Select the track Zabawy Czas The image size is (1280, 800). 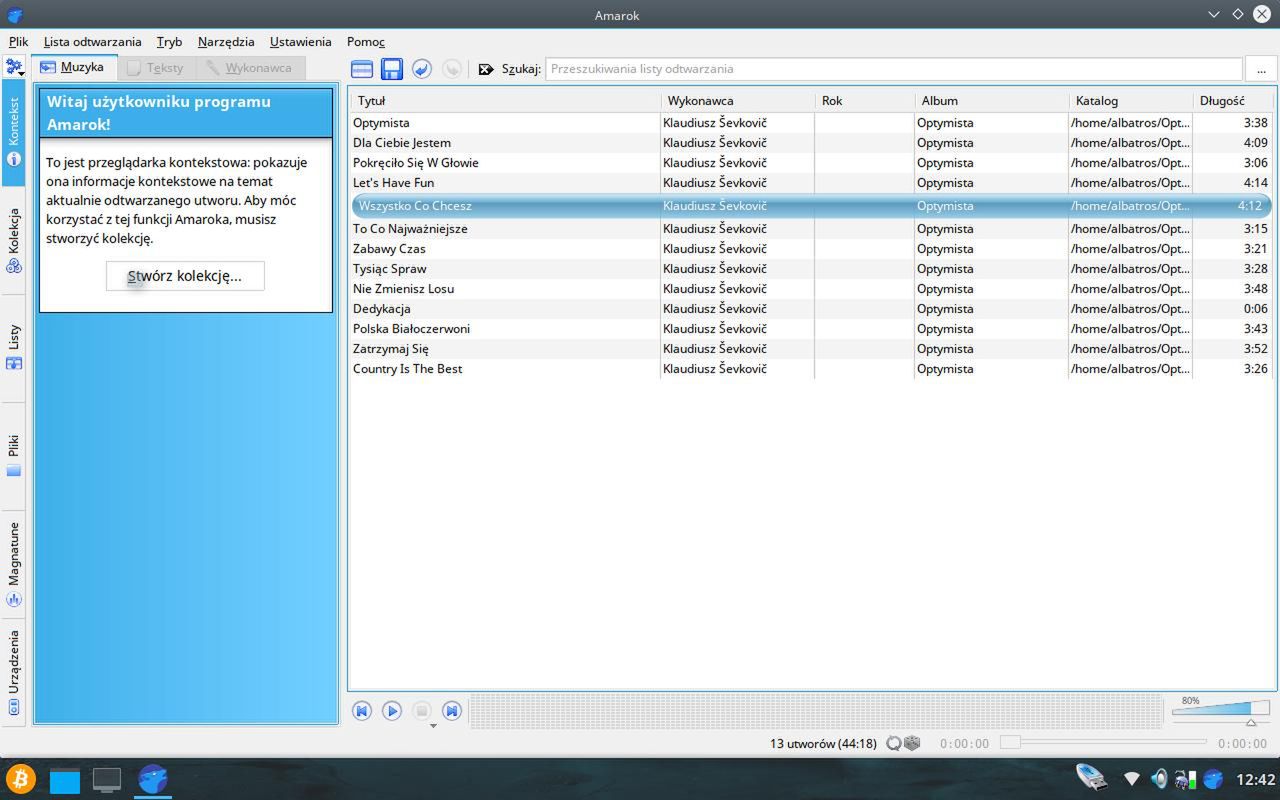[x=811, y=249]
